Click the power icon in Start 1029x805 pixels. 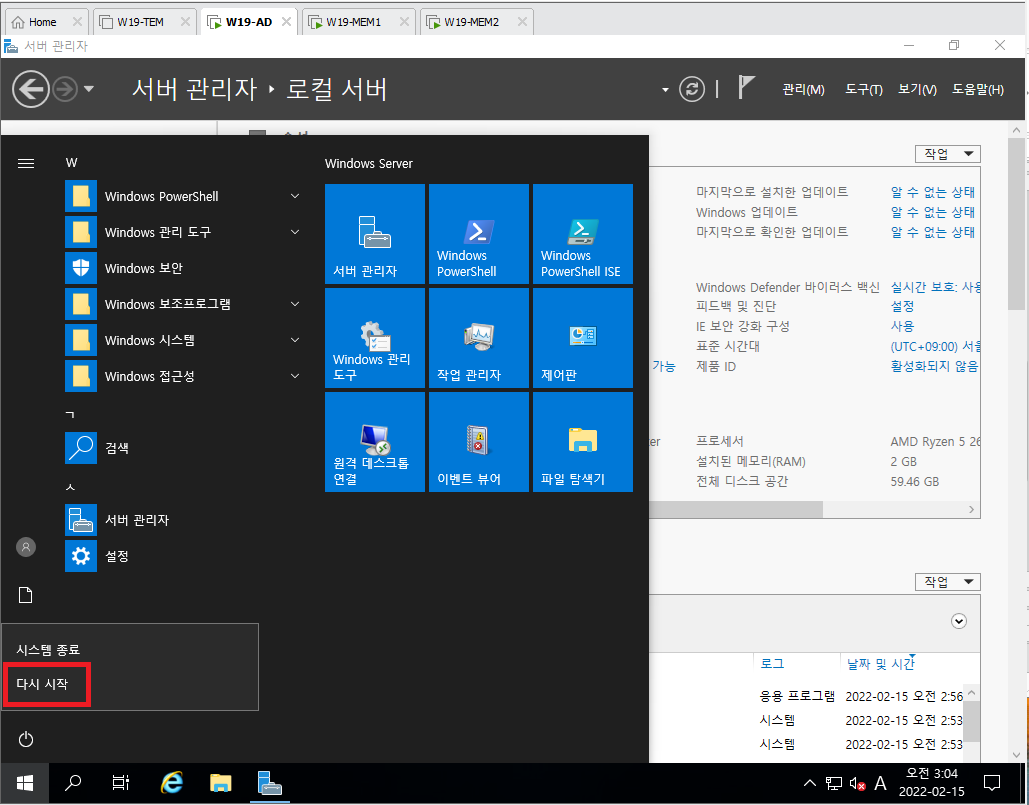[x=26, y=739]
